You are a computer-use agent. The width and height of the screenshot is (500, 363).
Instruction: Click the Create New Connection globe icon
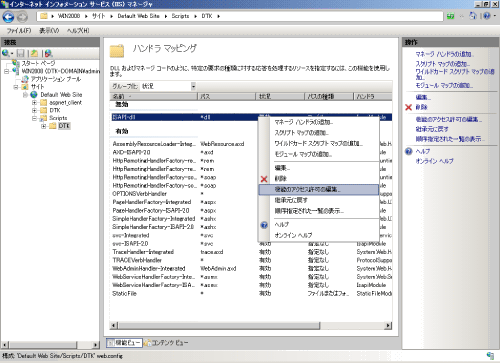pos(6,53)
